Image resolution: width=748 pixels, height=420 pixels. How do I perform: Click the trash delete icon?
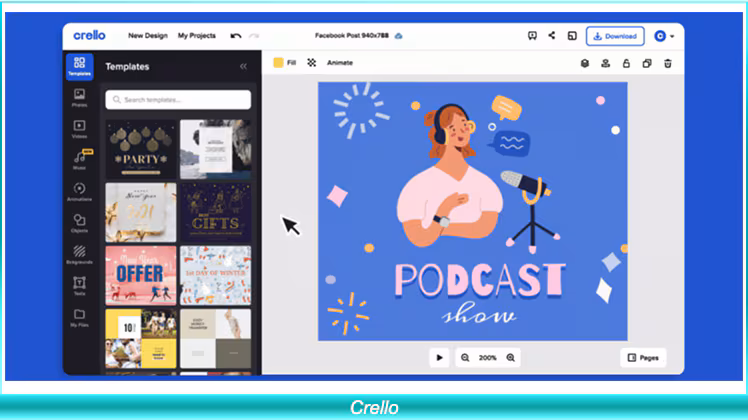coord(668,63)
